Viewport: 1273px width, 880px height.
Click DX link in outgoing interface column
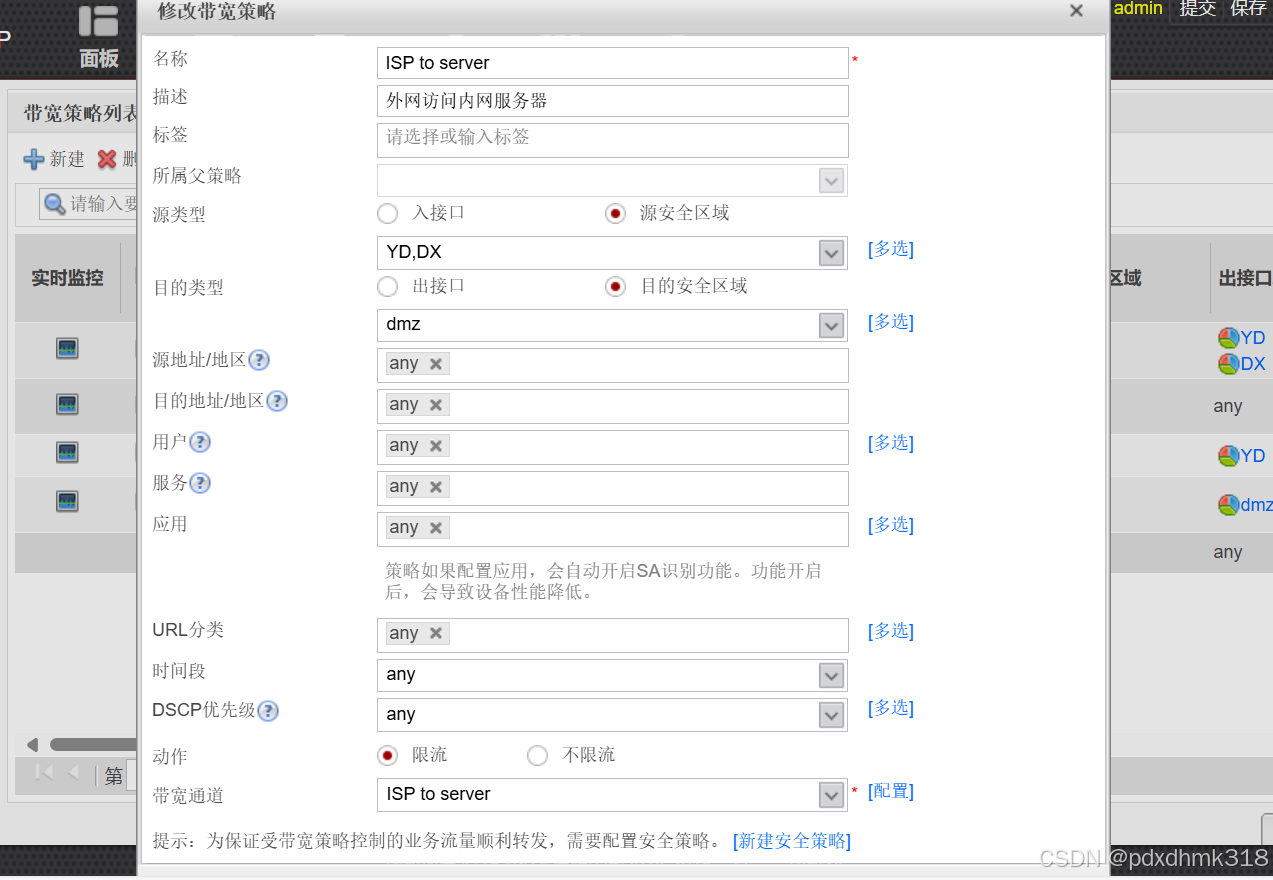(1253, 364)
